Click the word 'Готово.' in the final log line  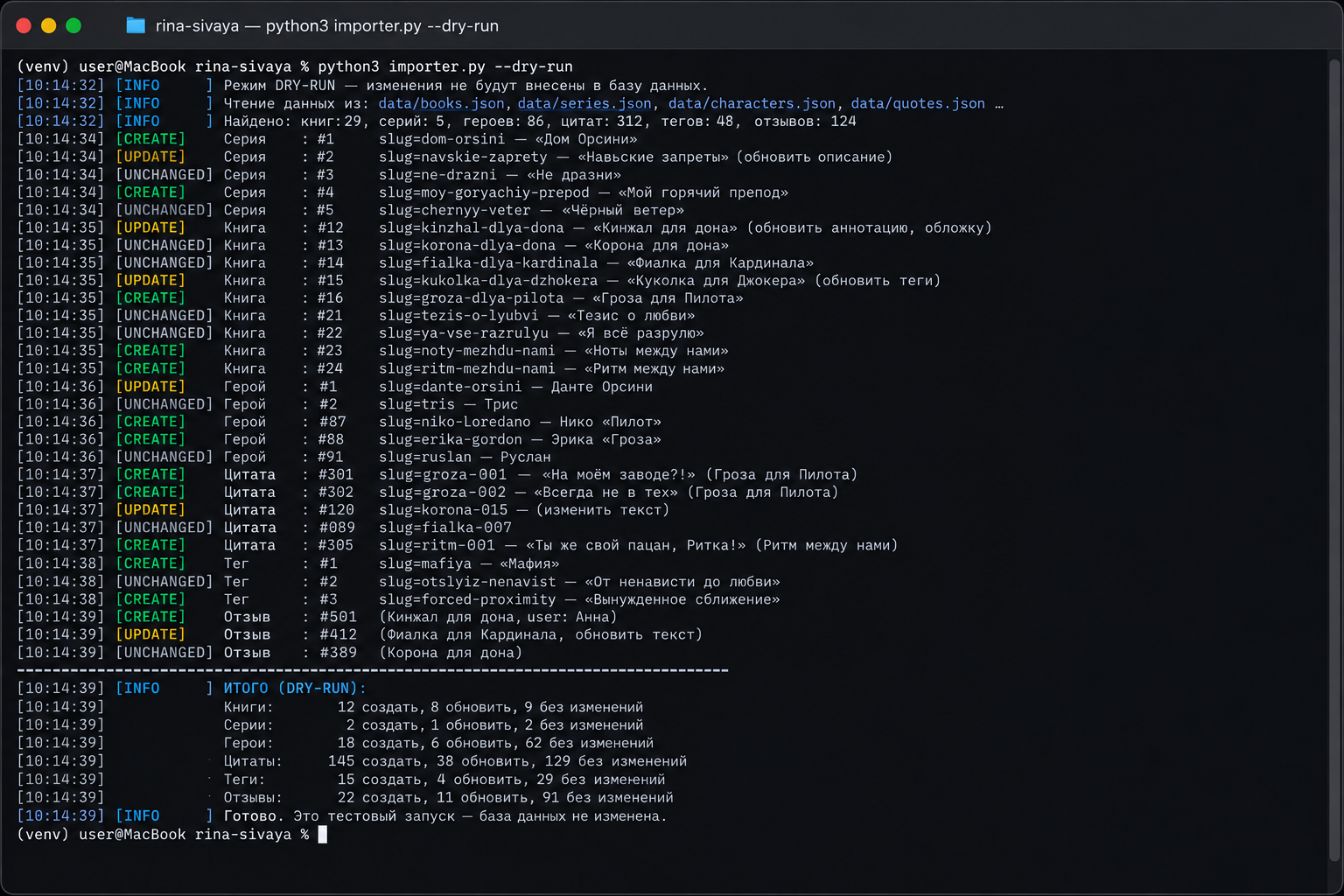(254, 816)
